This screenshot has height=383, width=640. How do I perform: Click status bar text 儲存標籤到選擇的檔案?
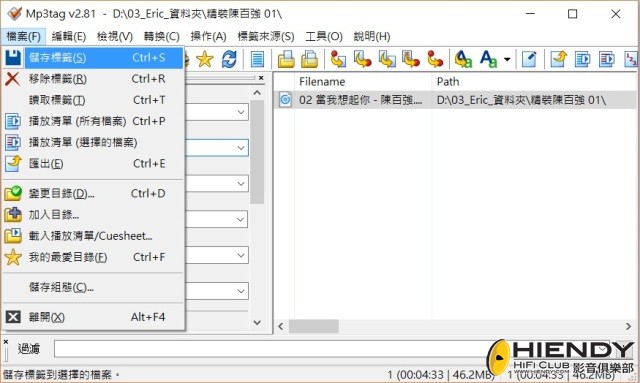point(61,374)
